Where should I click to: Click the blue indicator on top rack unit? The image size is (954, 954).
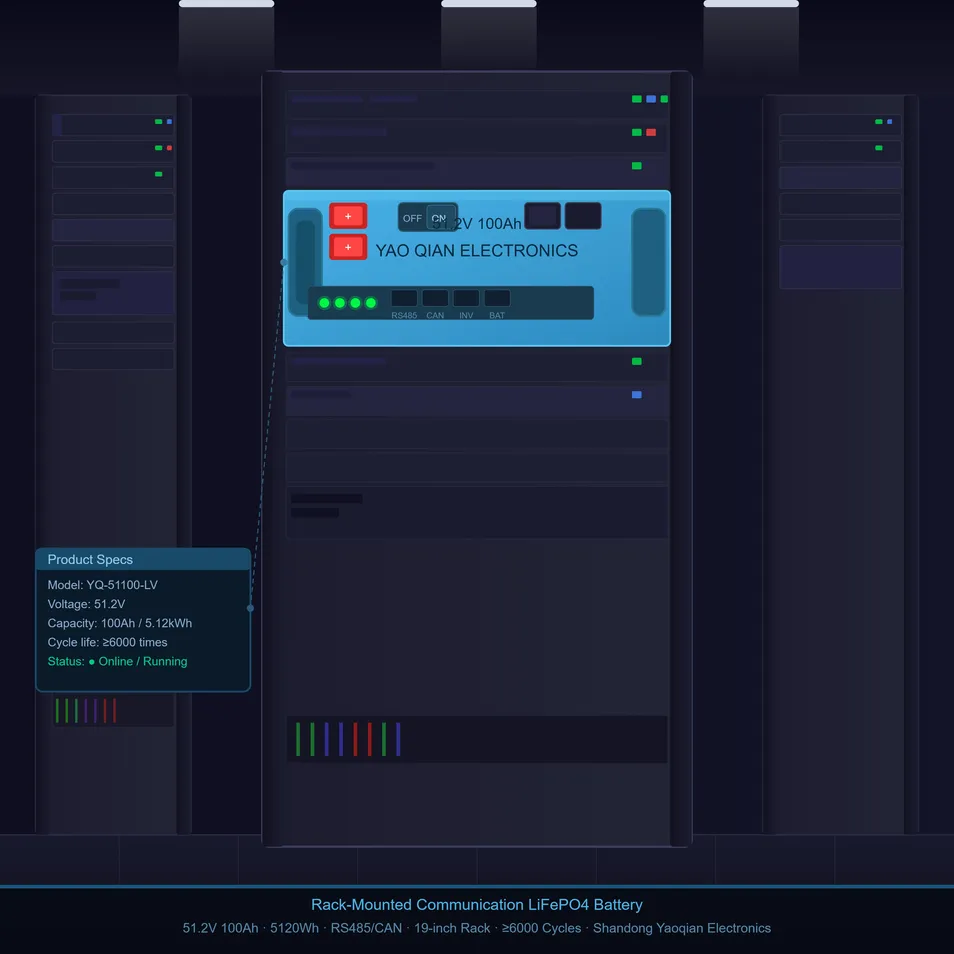[x=651, y=99]
